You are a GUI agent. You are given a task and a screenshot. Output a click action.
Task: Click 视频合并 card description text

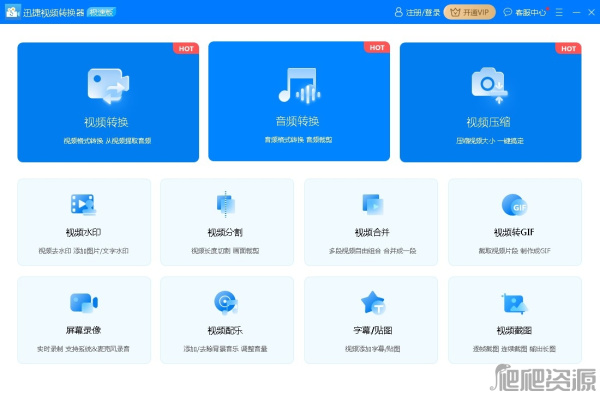pos(372,251)
